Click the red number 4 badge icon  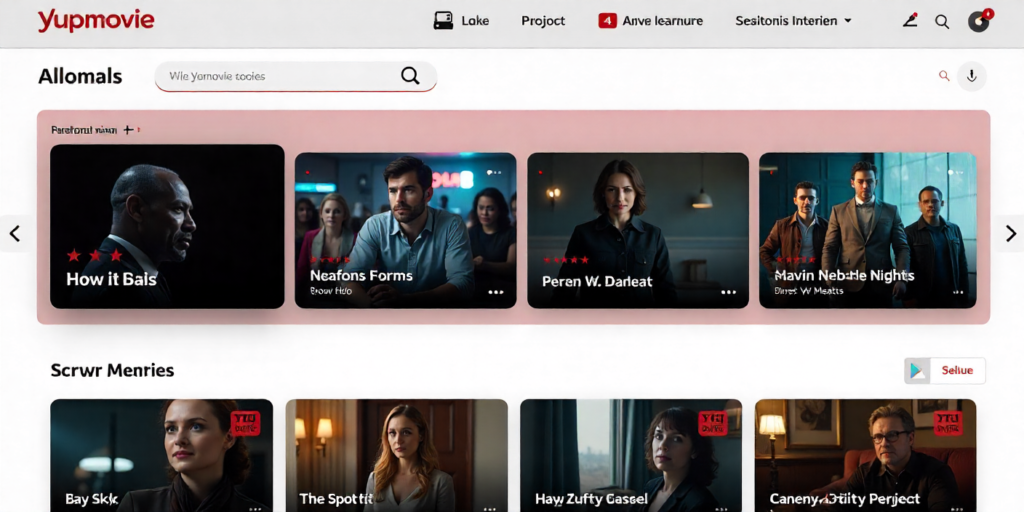coord(607,21)
